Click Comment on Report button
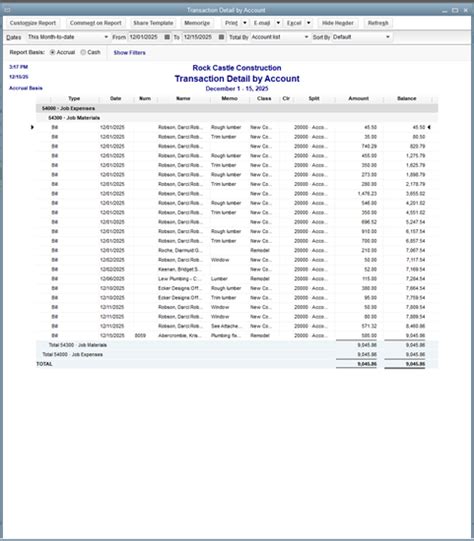The image size is (474, 541). (96, 23)
